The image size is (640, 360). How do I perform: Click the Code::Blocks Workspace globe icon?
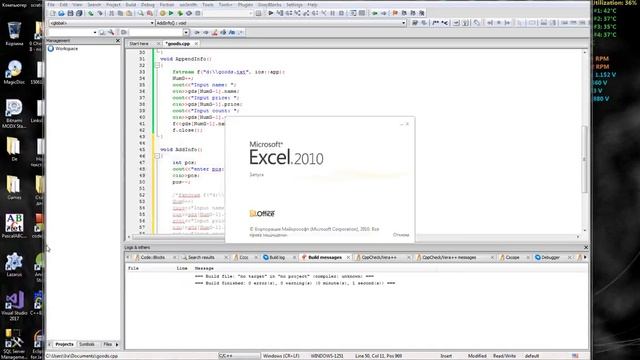click(51, 49)
